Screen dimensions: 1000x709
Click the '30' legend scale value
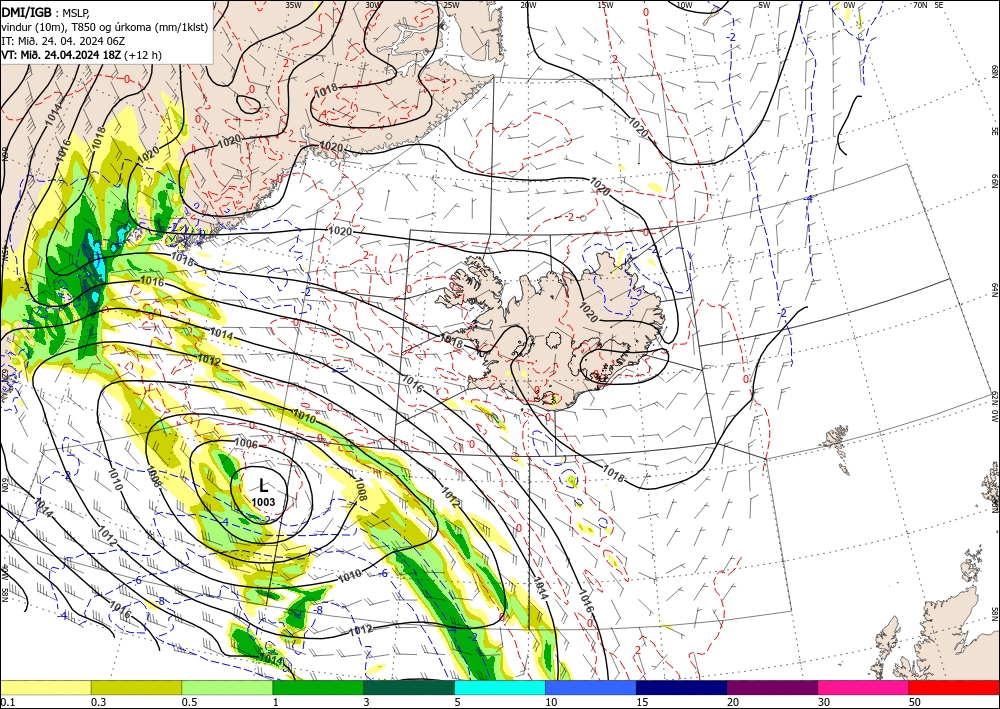(x=824, y=702)
